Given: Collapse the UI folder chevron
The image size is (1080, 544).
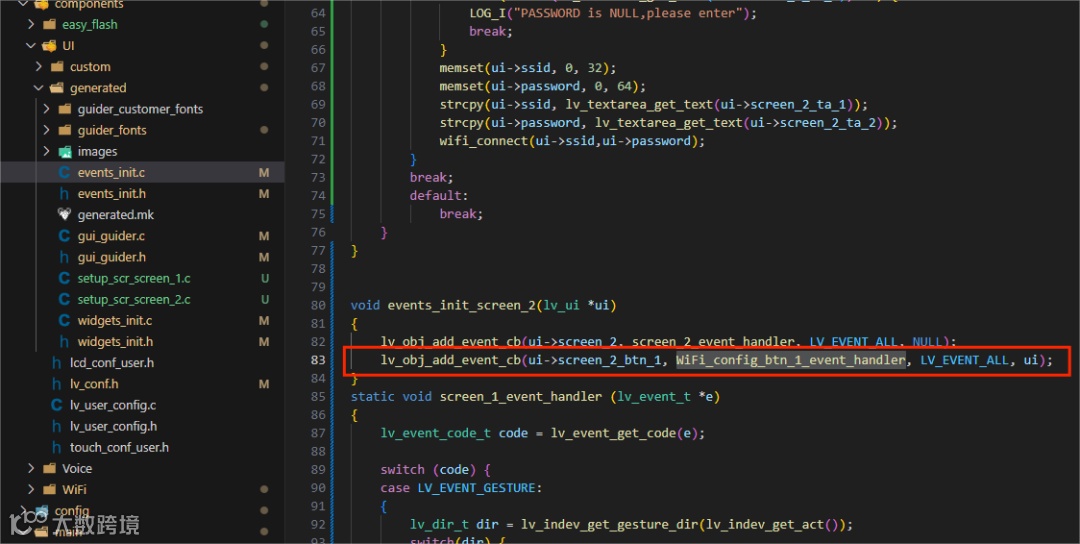Looking at the screenshot, I should pos(30,45).
